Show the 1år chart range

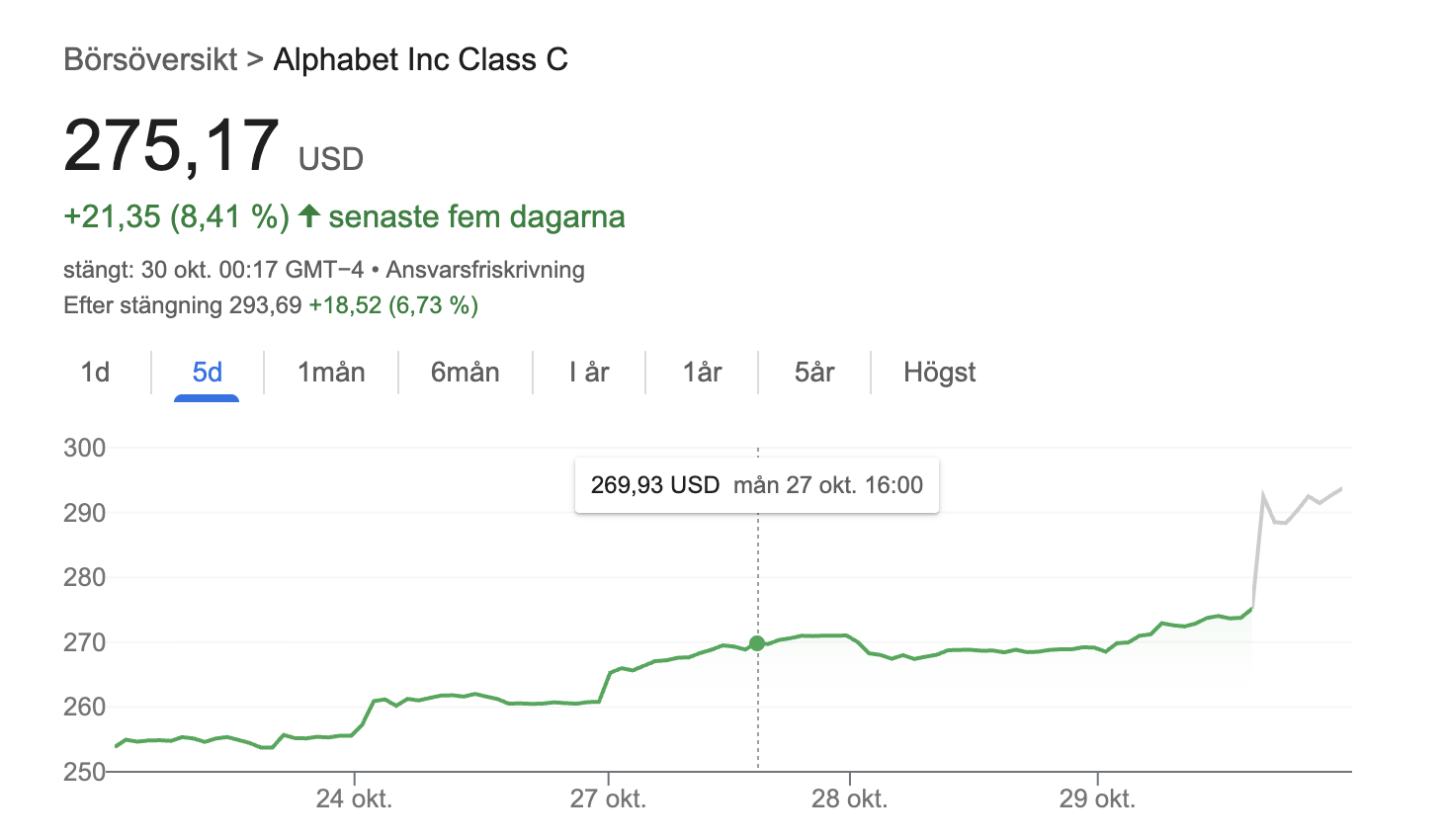(702, 373)
